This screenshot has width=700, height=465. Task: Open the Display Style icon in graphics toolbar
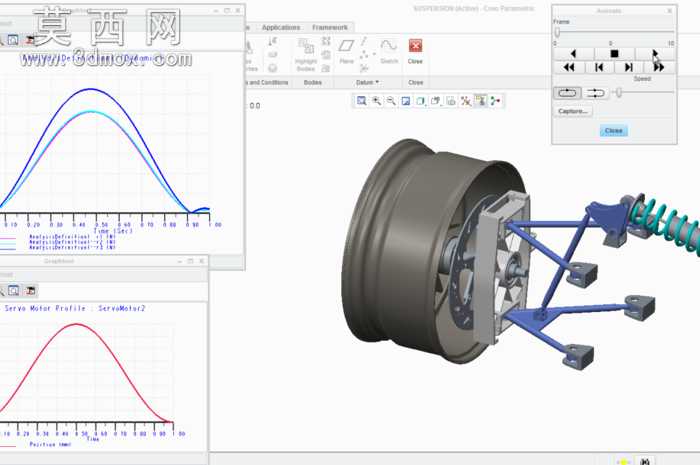point(421,101)
